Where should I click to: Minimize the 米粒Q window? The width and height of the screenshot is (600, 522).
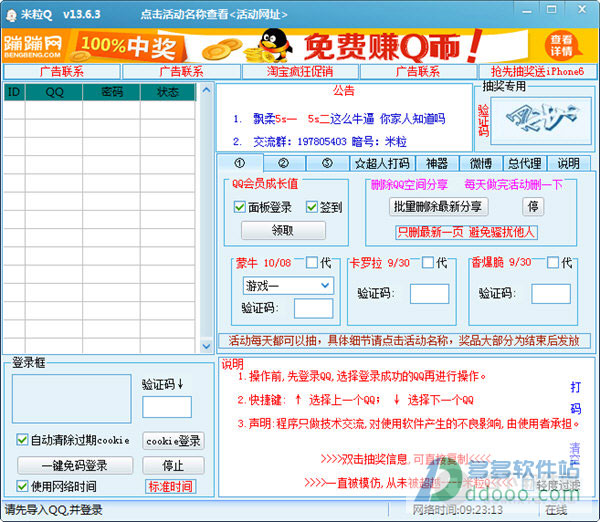tap(527, 10)
